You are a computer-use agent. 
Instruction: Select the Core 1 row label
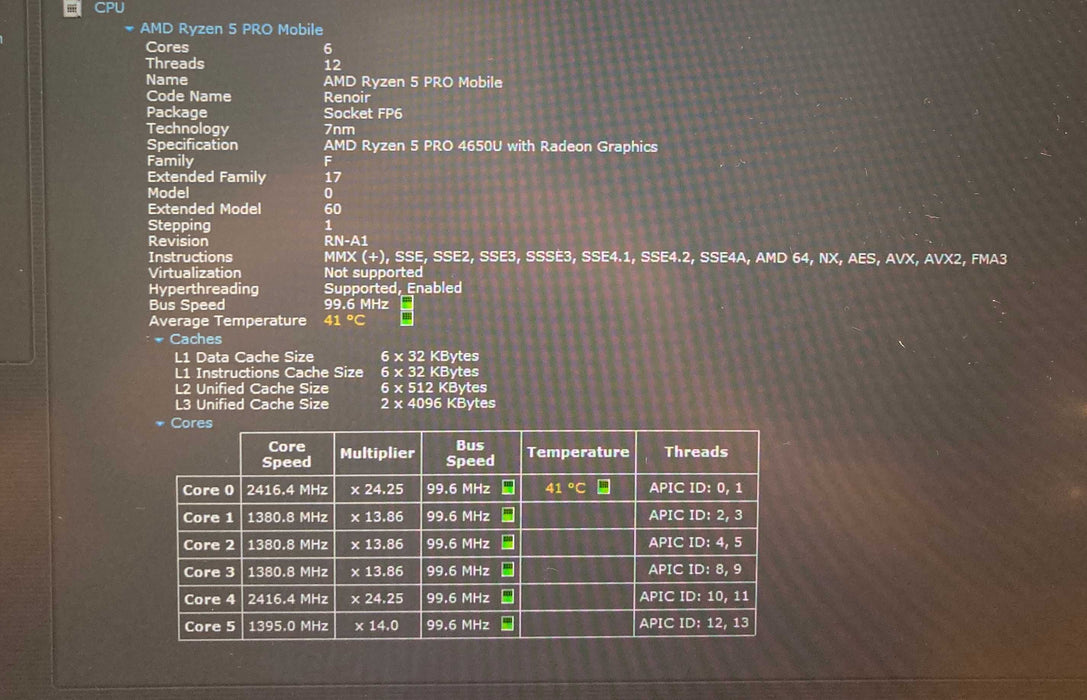click(209, 518)
